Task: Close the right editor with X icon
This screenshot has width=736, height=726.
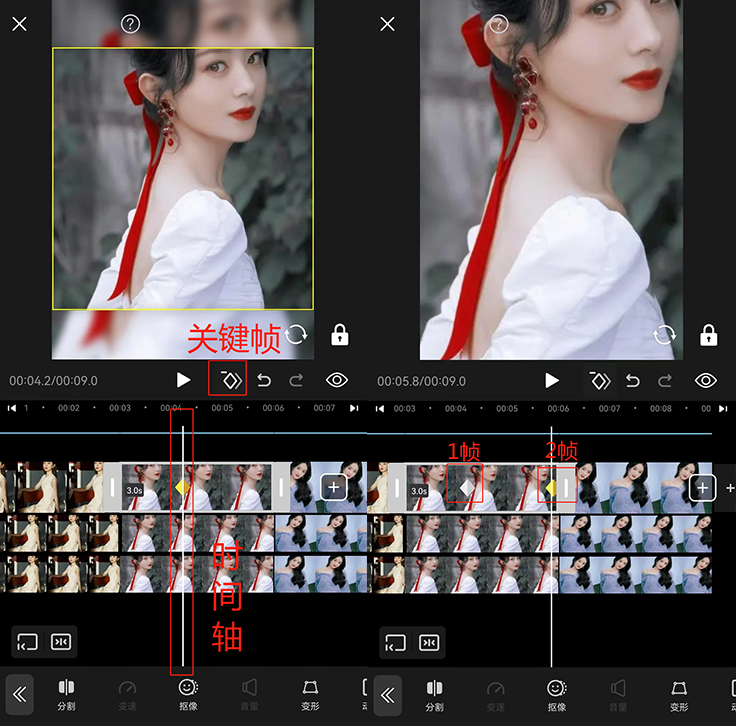Action: (387, 24)
